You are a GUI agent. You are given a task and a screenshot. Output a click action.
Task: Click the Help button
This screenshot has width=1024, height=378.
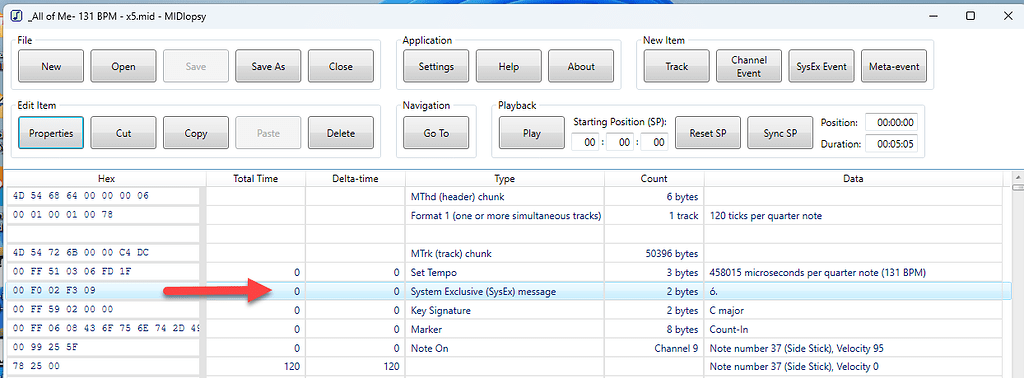click(509, 66)
